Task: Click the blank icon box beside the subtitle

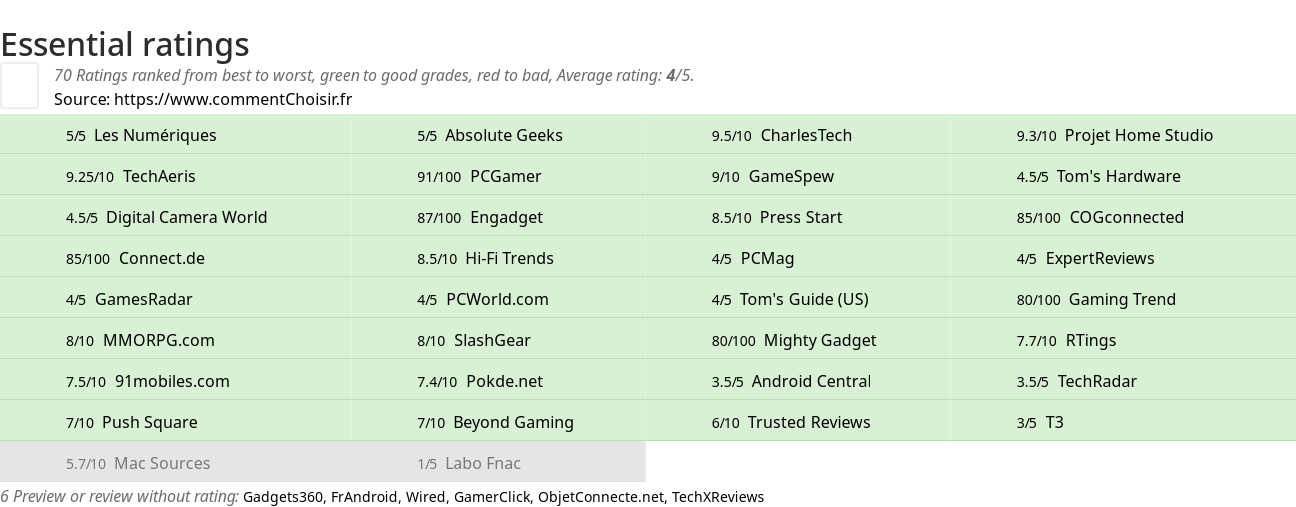Action: pyautogui.click(x=19, y=85)
